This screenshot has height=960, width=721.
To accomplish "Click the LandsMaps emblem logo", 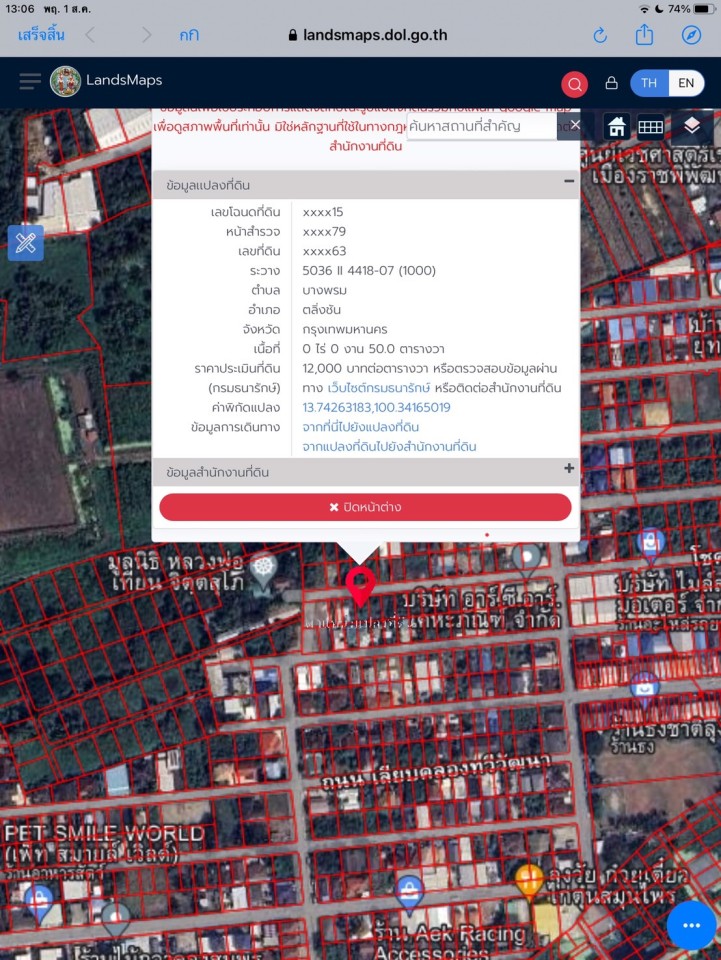I will [65, 81].
